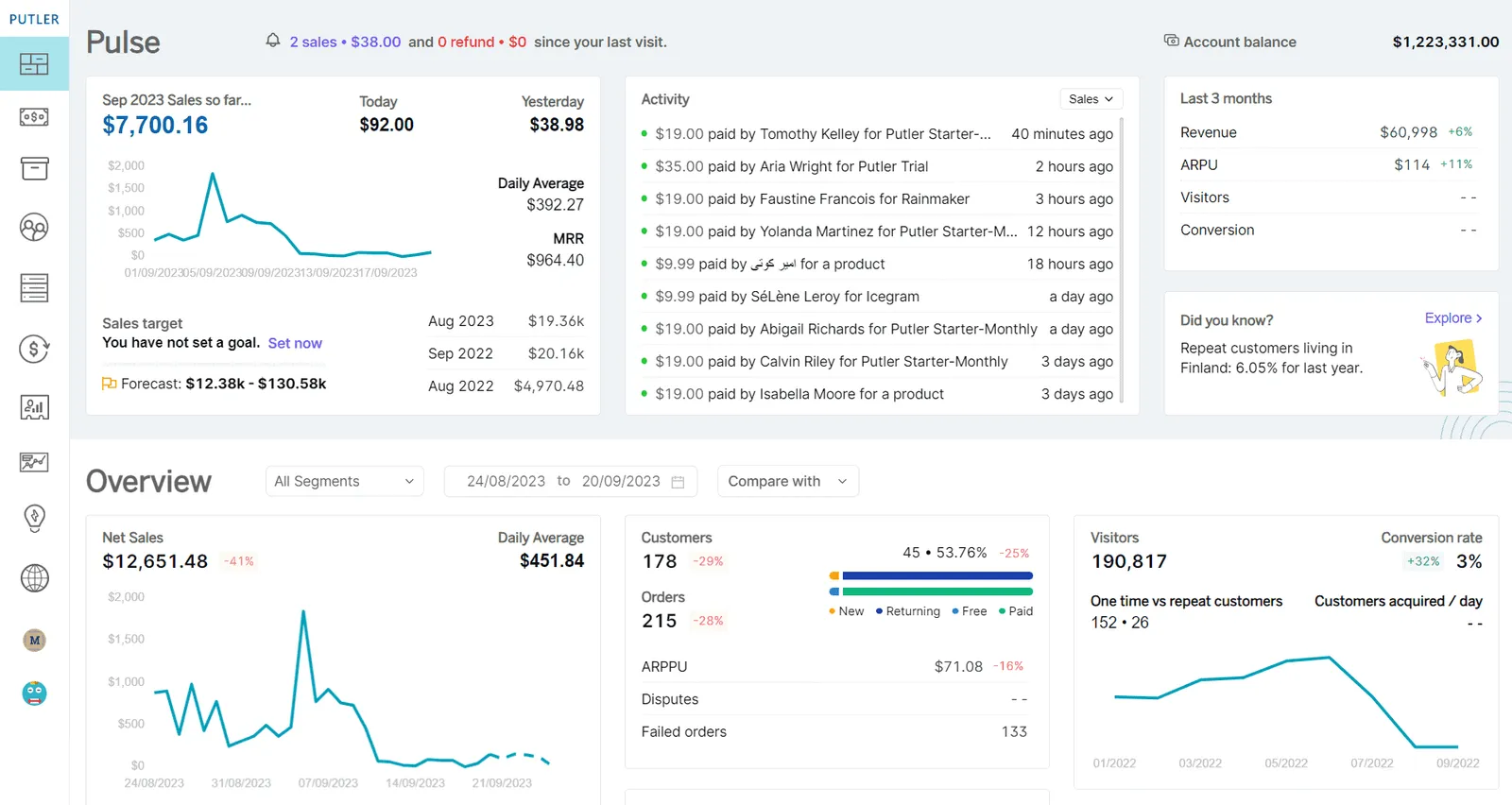The height and width of the screenshot is (805, 1512).
Task: Expand the All Segments dropdown
Action: tap(344, 481)
